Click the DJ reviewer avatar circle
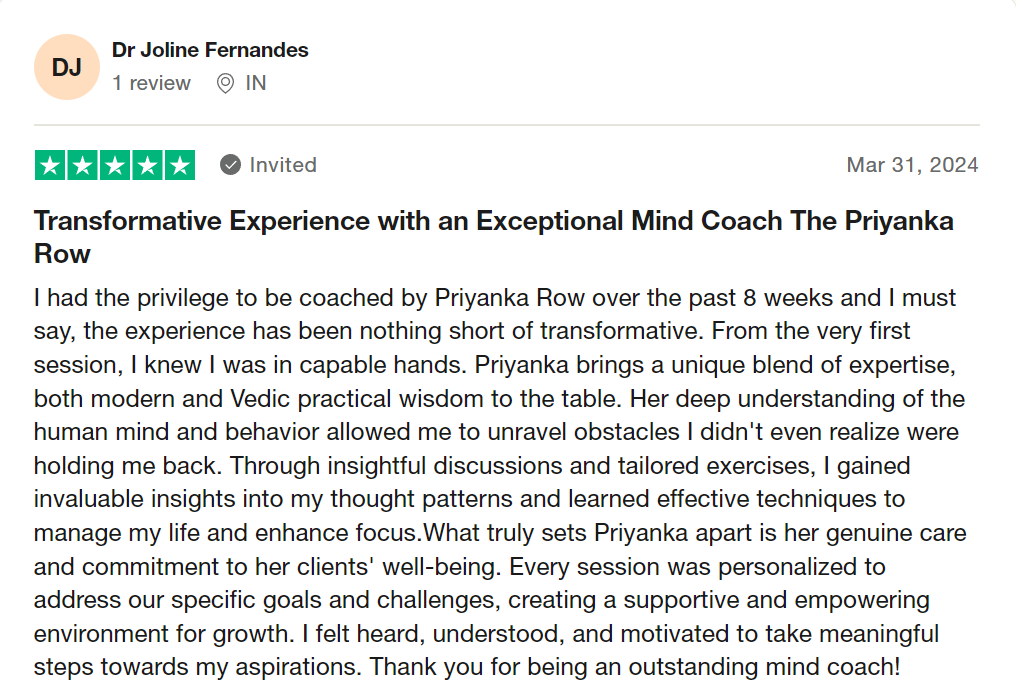The image size is (1016, 692). [67, 67]
